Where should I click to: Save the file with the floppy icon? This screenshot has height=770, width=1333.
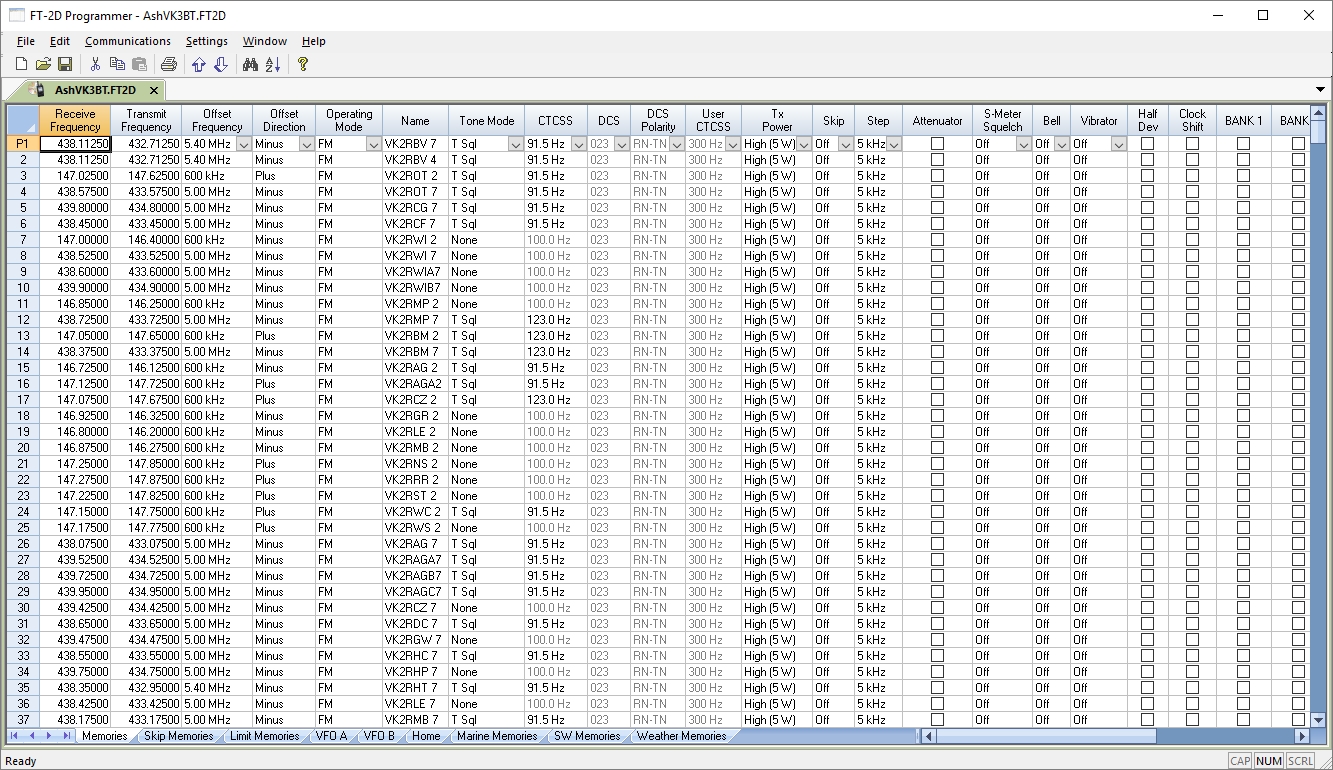coord(65,65)
